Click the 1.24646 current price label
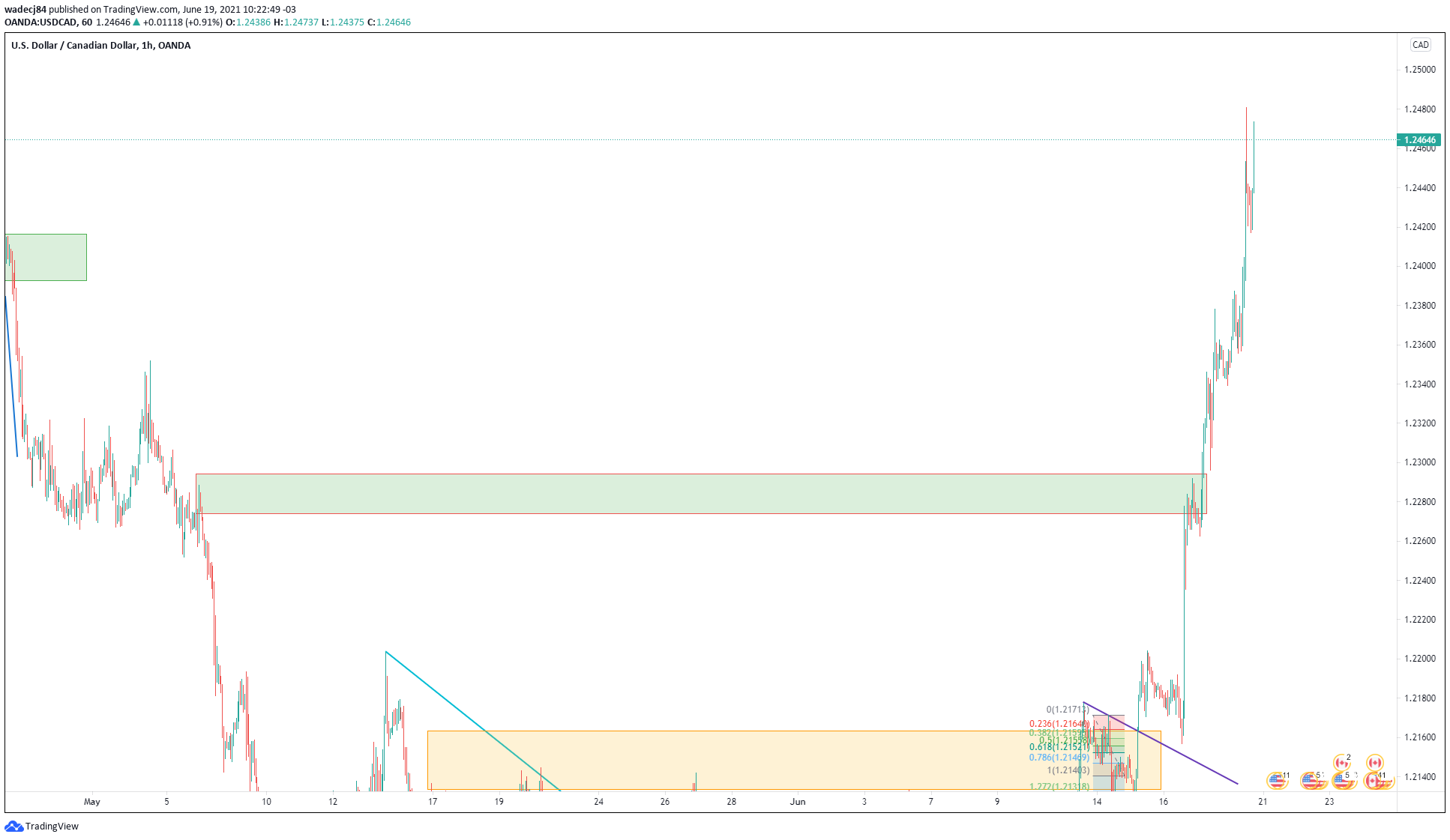This screenshot has height=840, width=1450. [1419, 140]
